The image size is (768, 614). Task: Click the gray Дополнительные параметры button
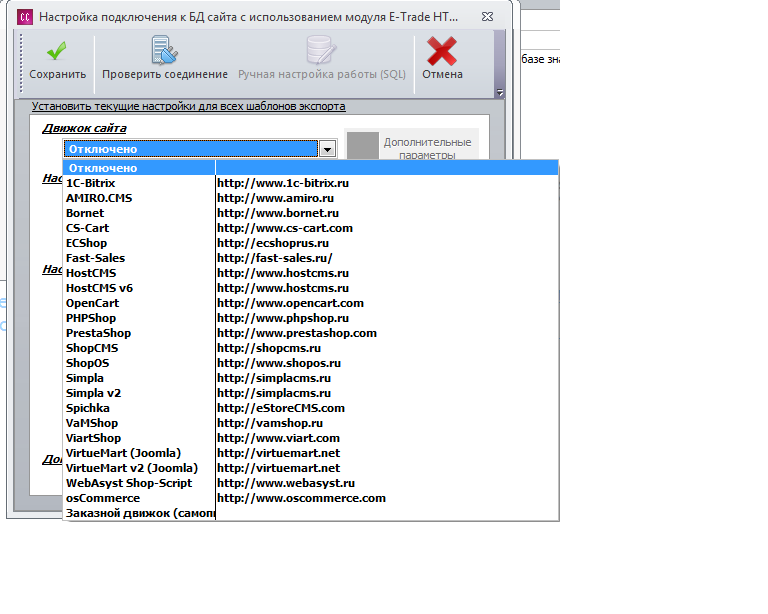[x=412, y=146]
